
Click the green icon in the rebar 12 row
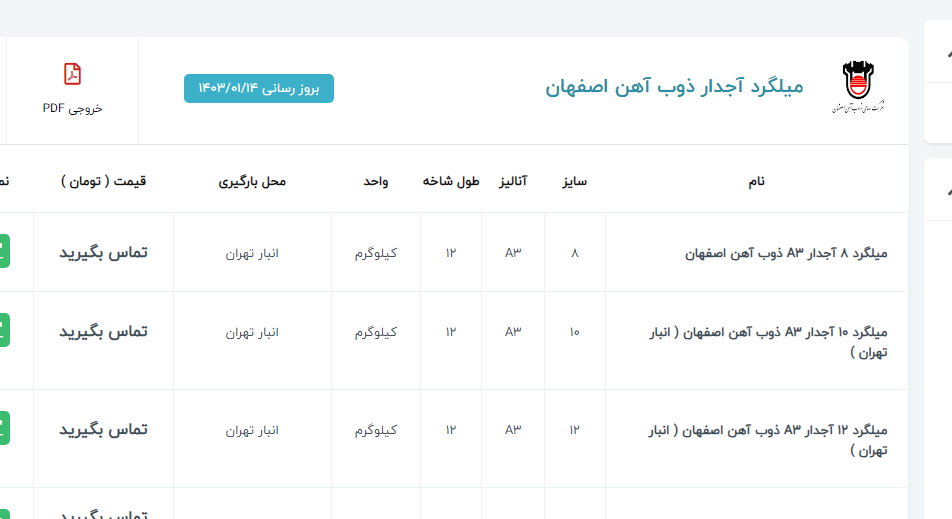(x=4, y=428)
